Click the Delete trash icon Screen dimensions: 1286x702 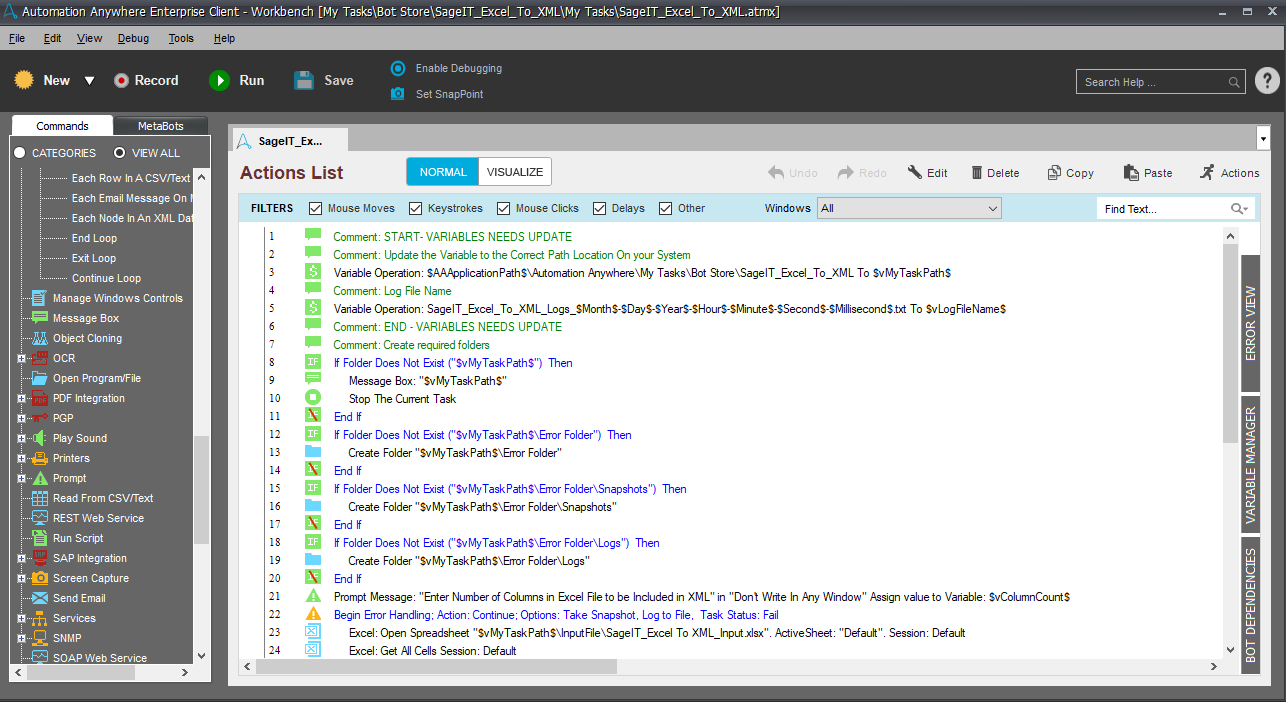(x=977, y=173)
